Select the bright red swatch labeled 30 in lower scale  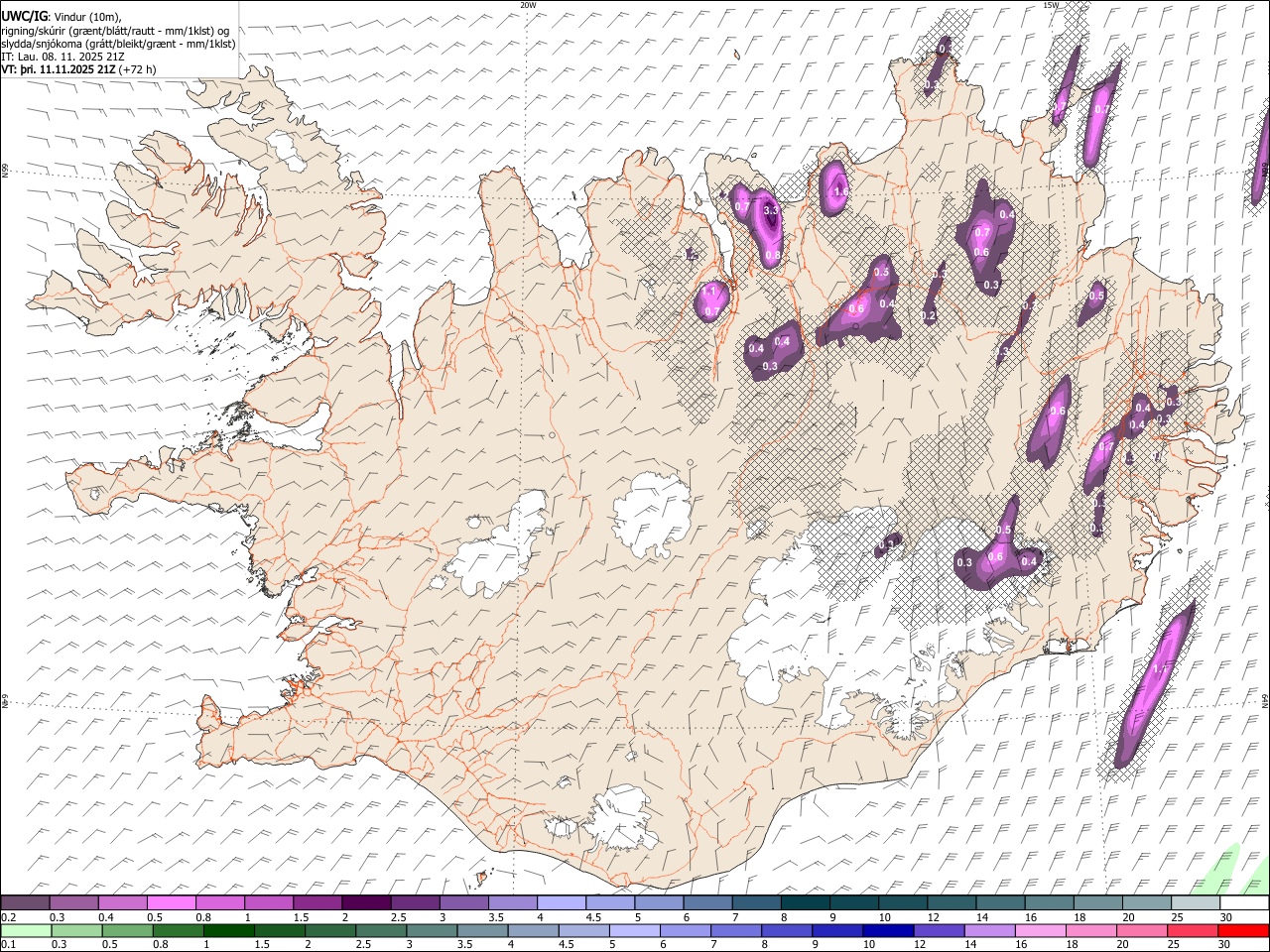point(1244,931)
